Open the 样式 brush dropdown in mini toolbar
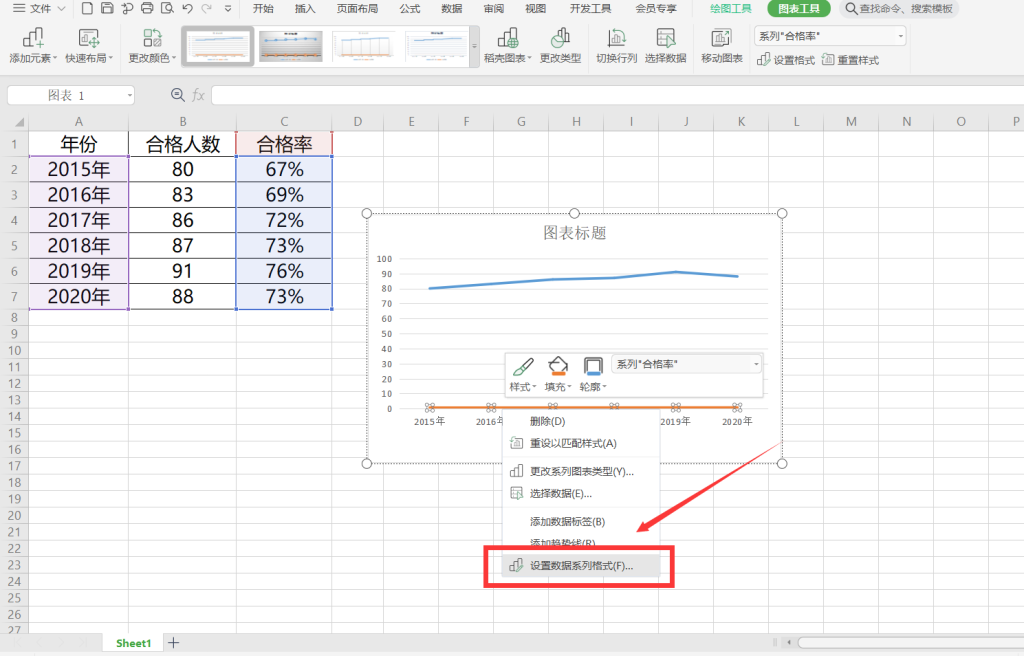 tap(522, 374)
